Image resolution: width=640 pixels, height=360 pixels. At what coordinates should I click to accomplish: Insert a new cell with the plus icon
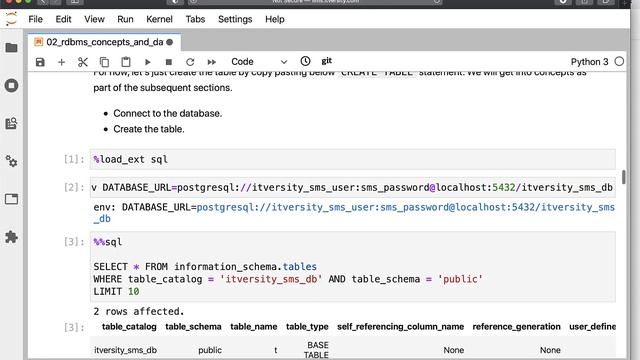pos(61,62)
